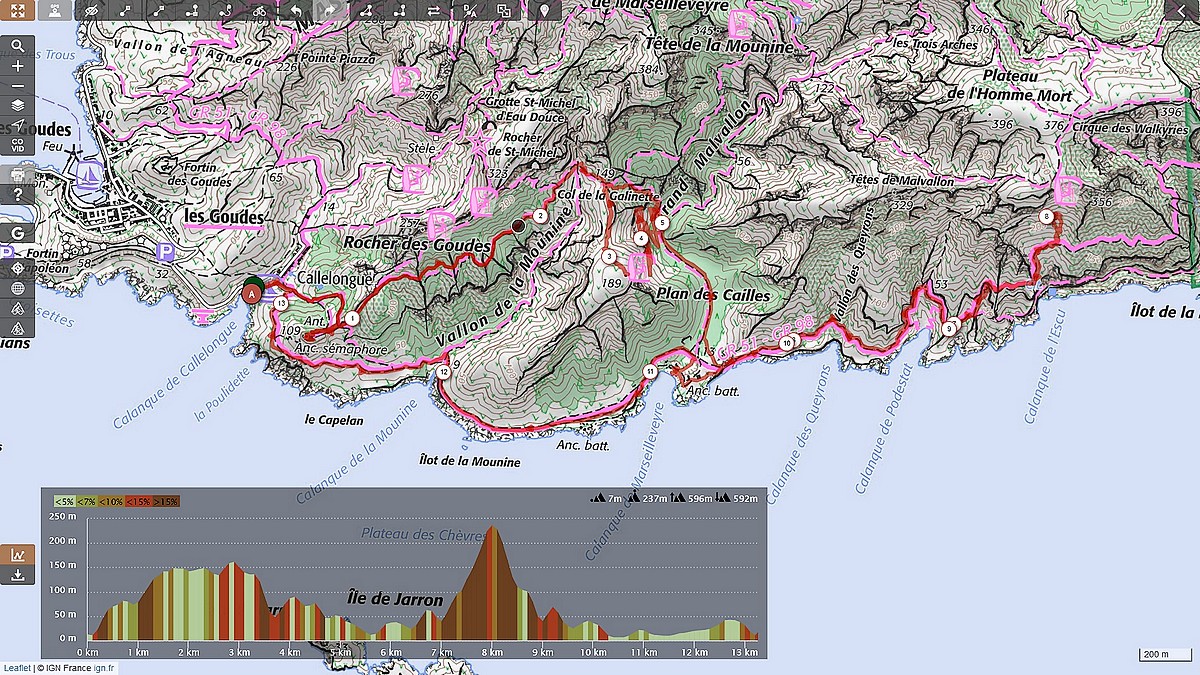This screenshot has width=1200, height=675.
Task: Click the D/A start-finish tool icon
Action: (470, 11)
